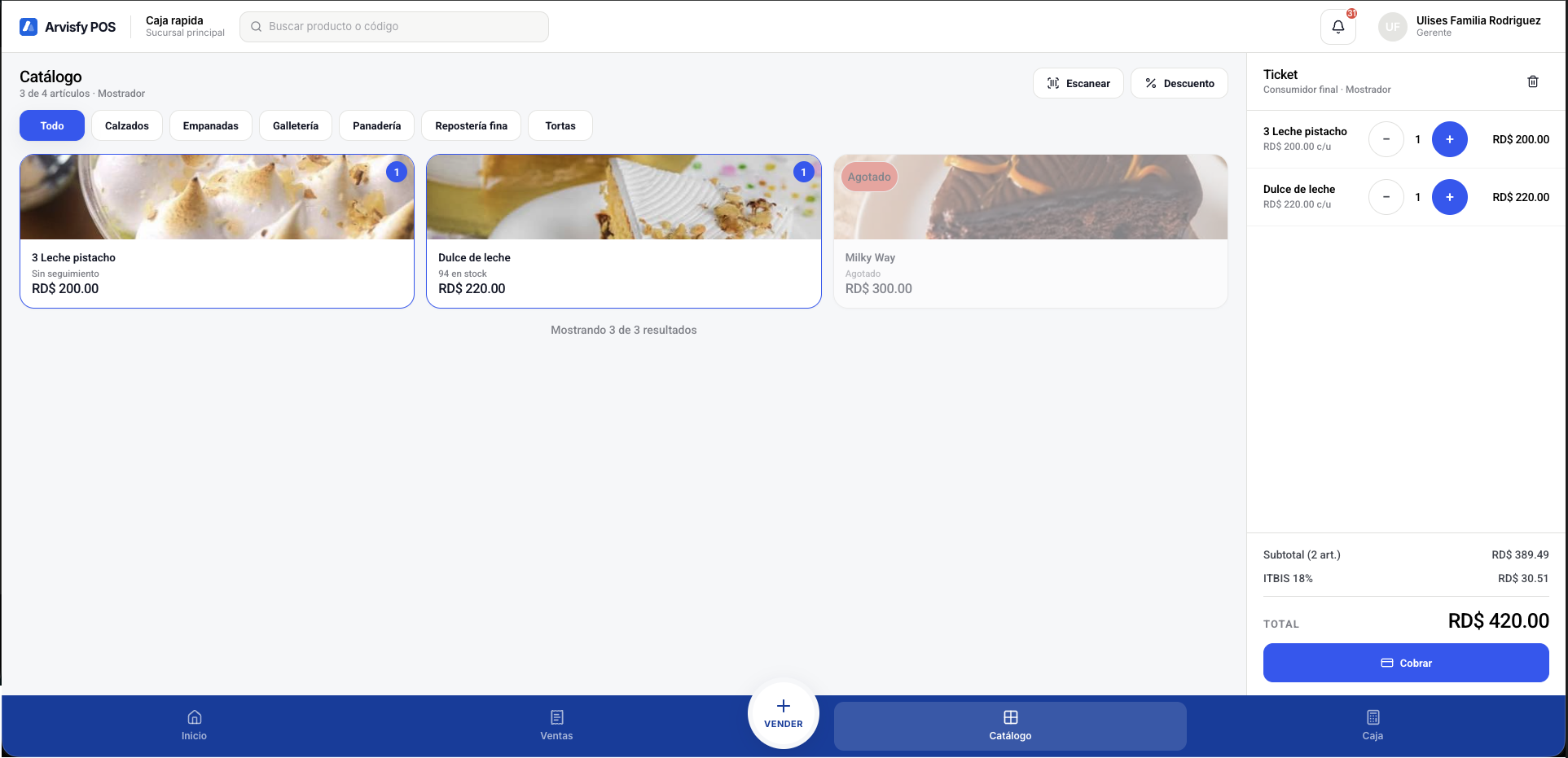Open Caja in bottom navigation
The height and width of the screenshot is (758, 1568).
click(x=1373, y=725)
